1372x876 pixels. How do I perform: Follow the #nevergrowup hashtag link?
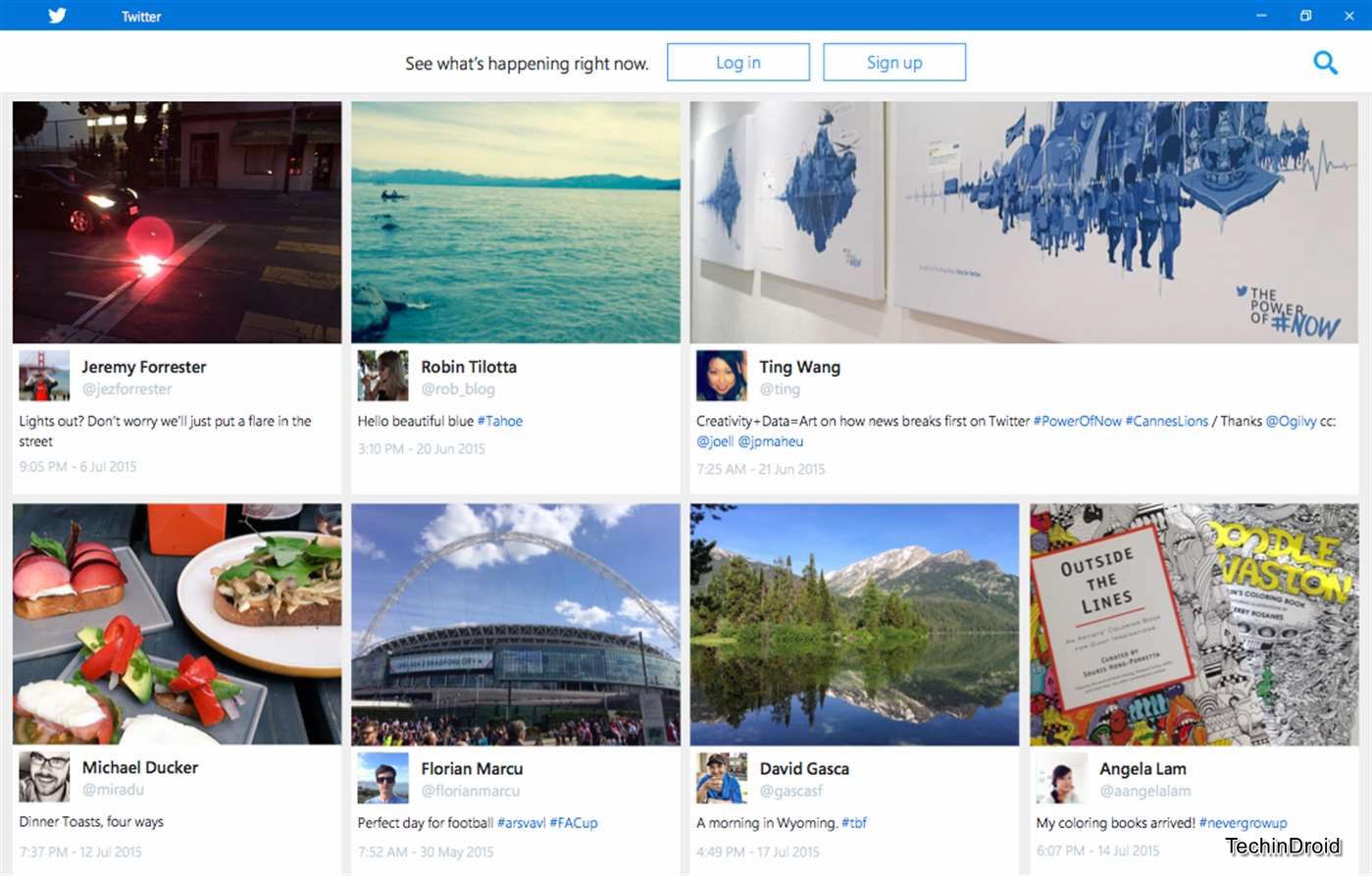[1244, 823]
